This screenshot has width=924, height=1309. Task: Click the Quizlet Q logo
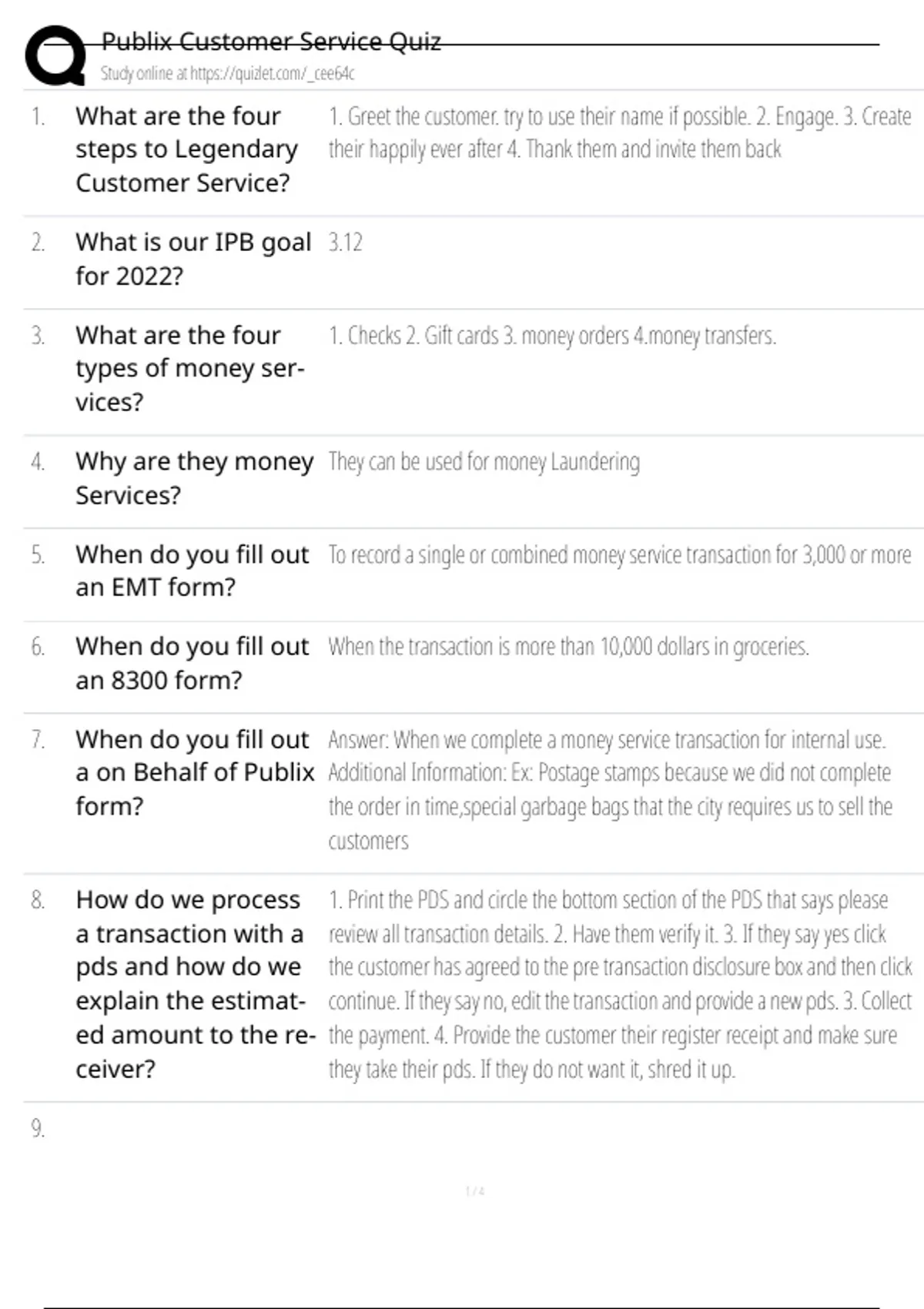coord(55,55)
